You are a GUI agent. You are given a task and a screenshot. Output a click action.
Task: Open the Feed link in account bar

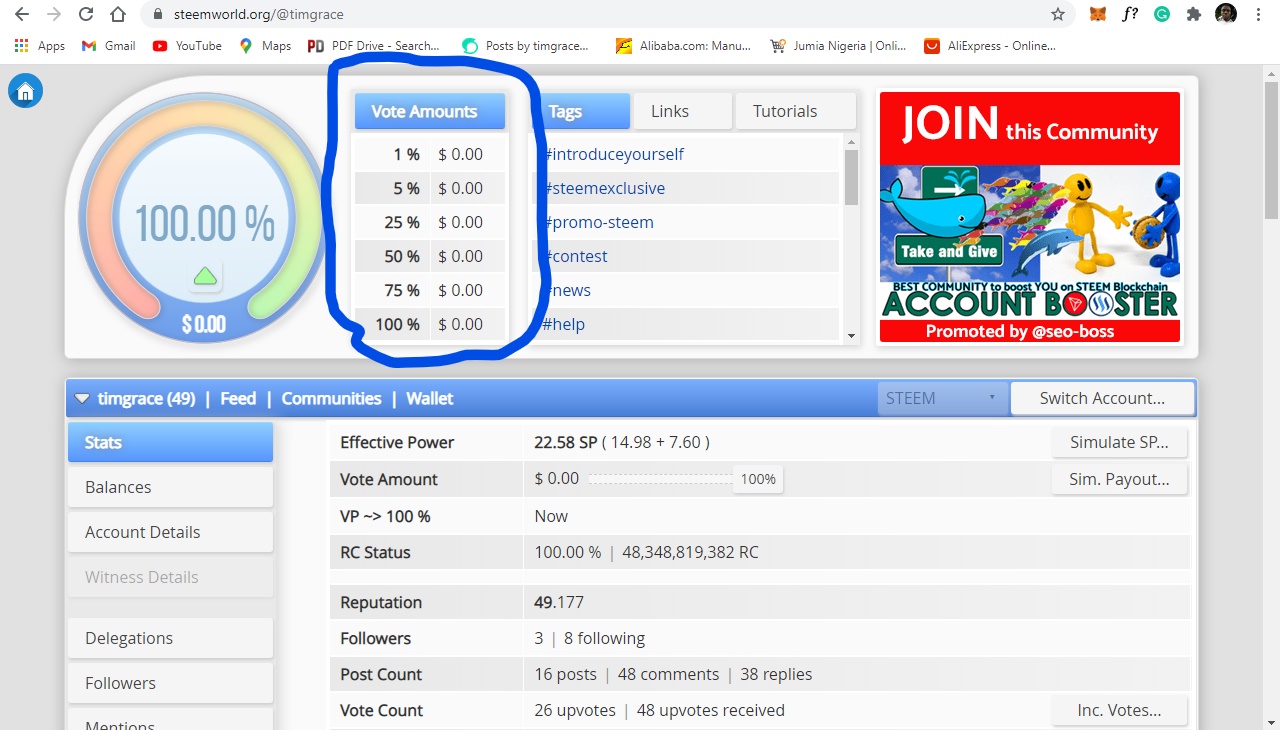point(238,398)
